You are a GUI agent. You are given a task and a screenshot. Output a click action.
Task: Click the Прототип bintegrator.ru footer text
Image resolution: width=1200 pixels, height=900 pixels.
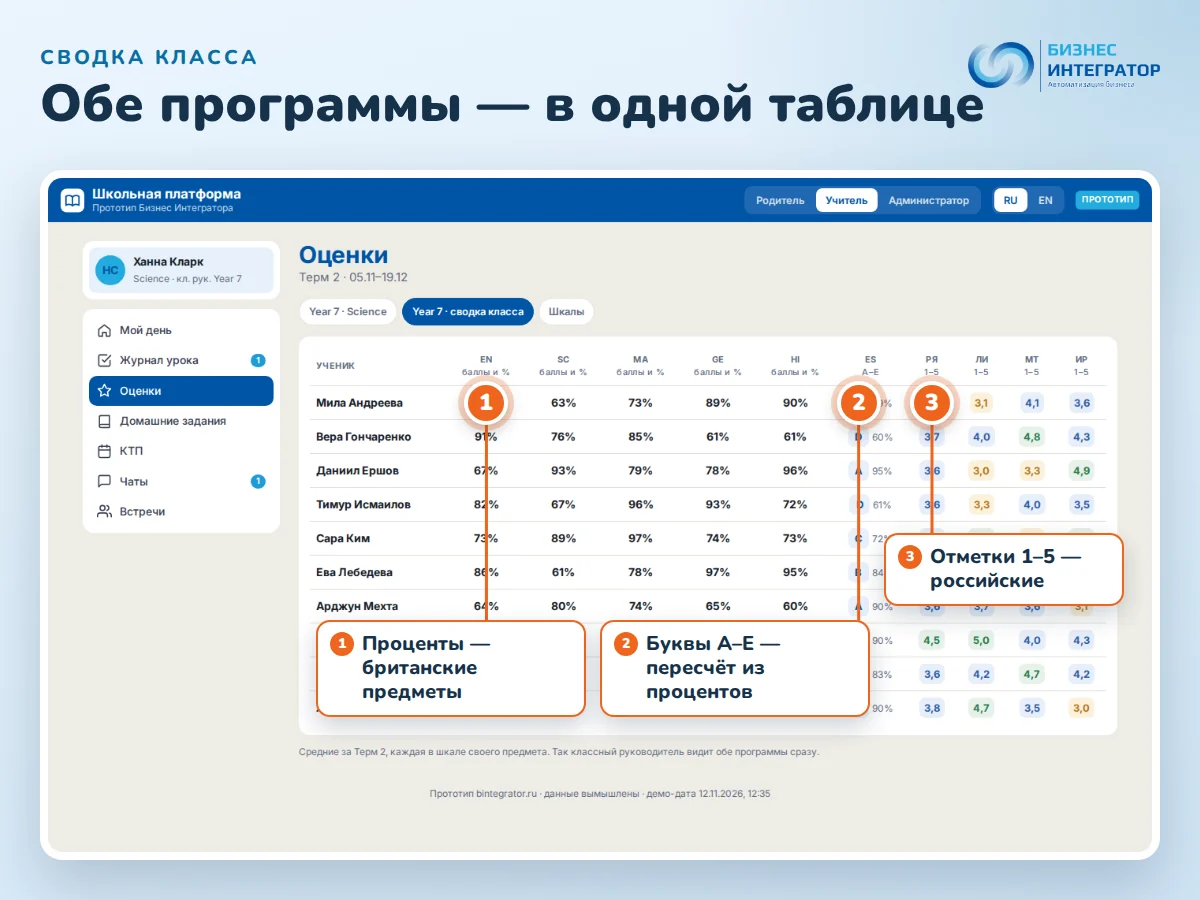click(600, 794)
